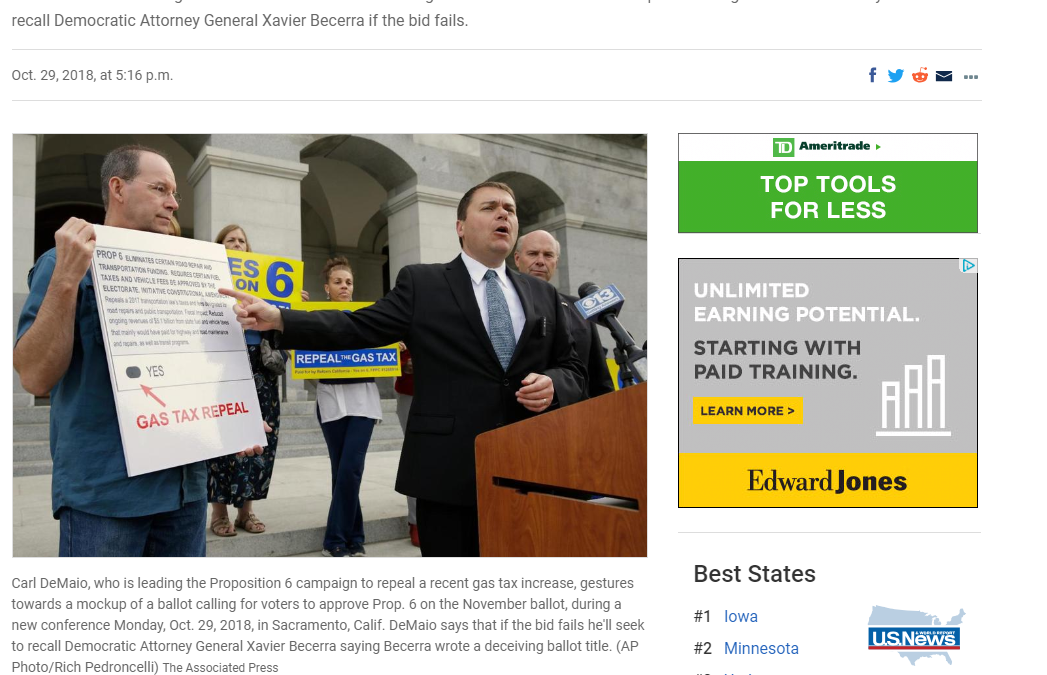1047x675 pixels.
Task: Share the article on Twitter
Action: click(x=895, y=76)
